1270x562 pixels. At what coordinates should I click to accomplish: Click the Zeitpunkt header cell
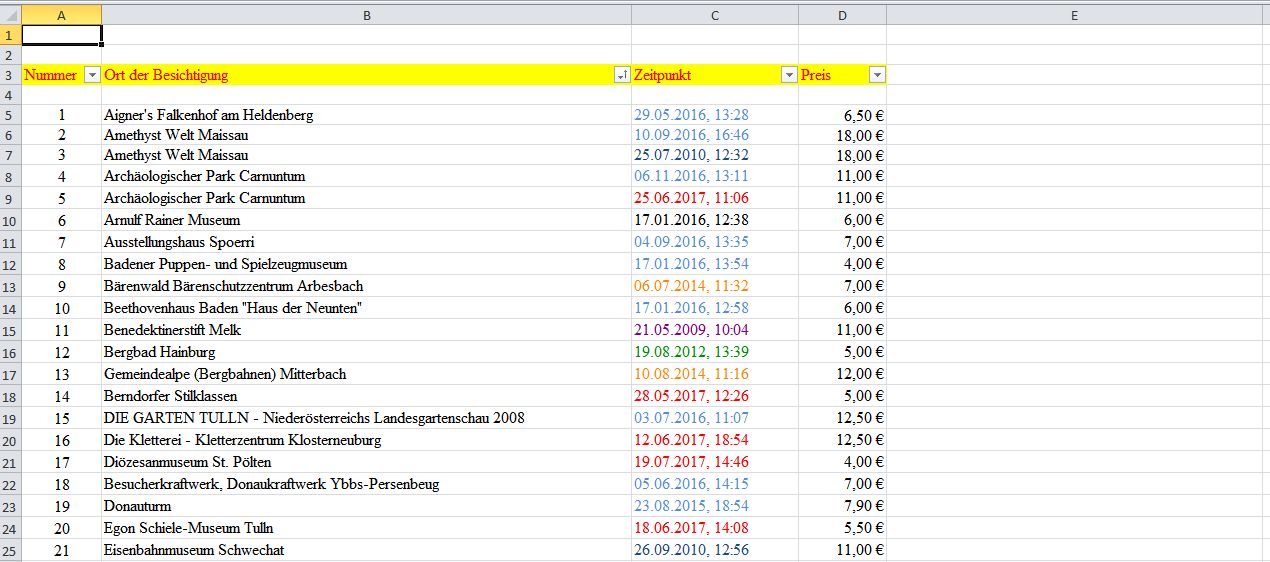tap(715, 75)
